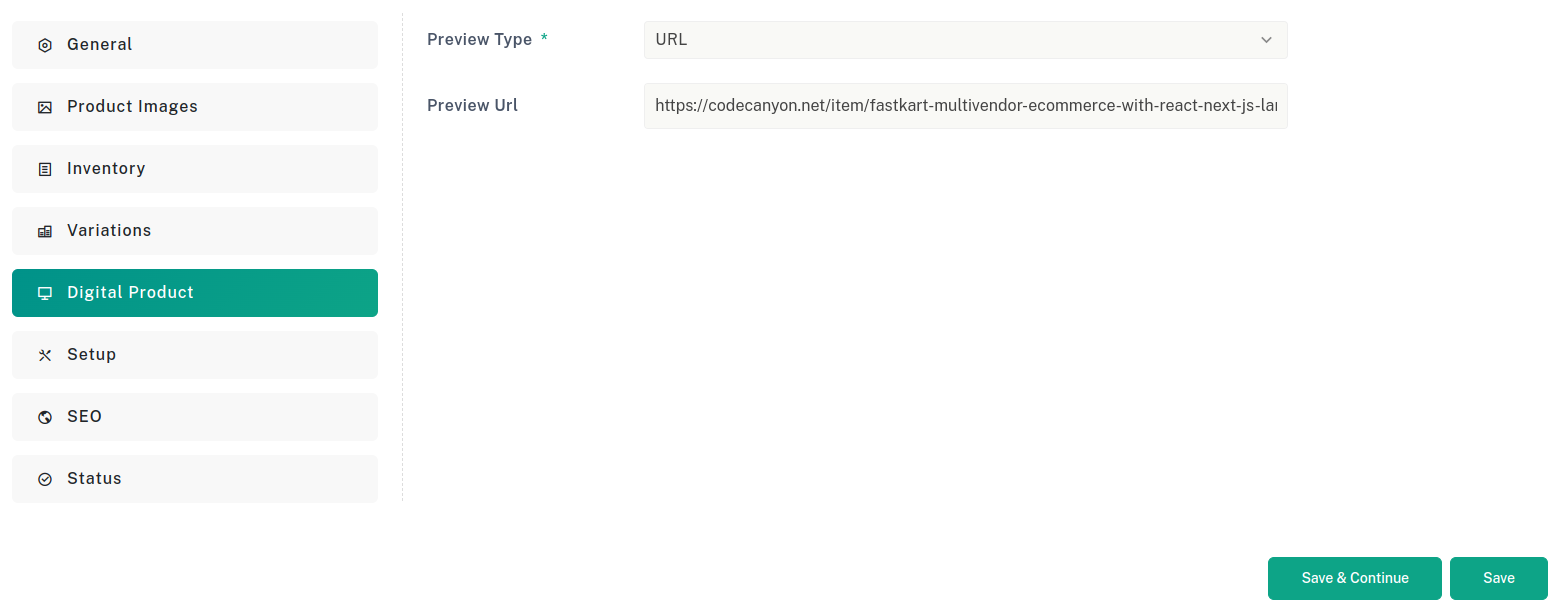Expand Preview Type using its chevron arrow

[1266, 40]
